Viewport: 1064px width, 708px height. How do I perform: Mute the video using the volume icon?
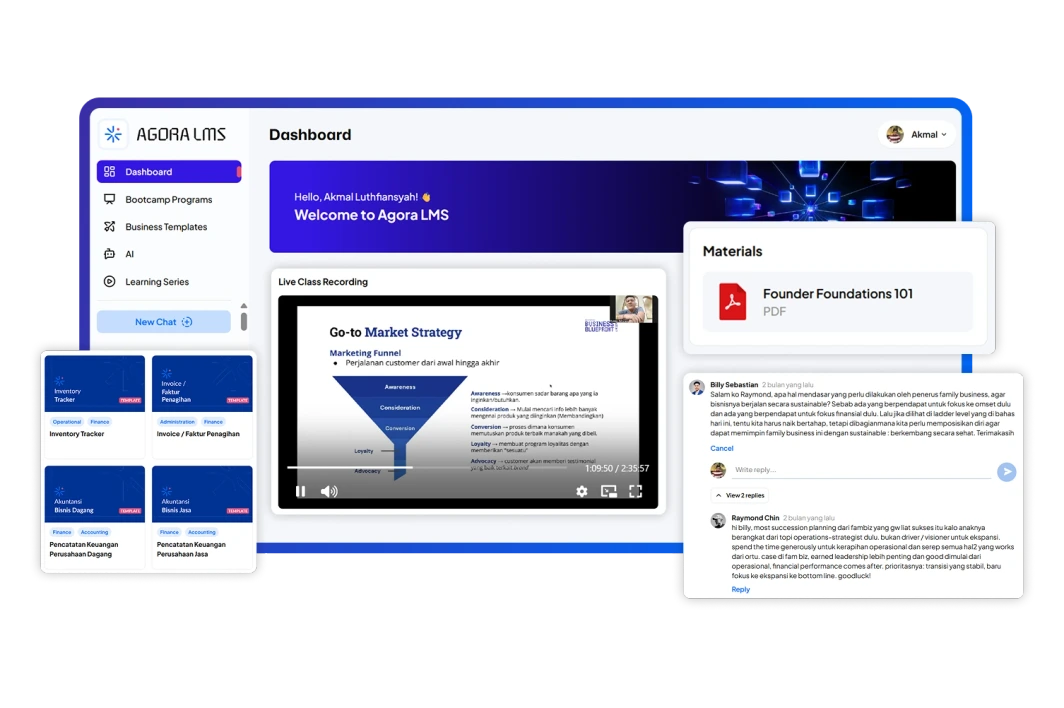click(x=328, y=491)
